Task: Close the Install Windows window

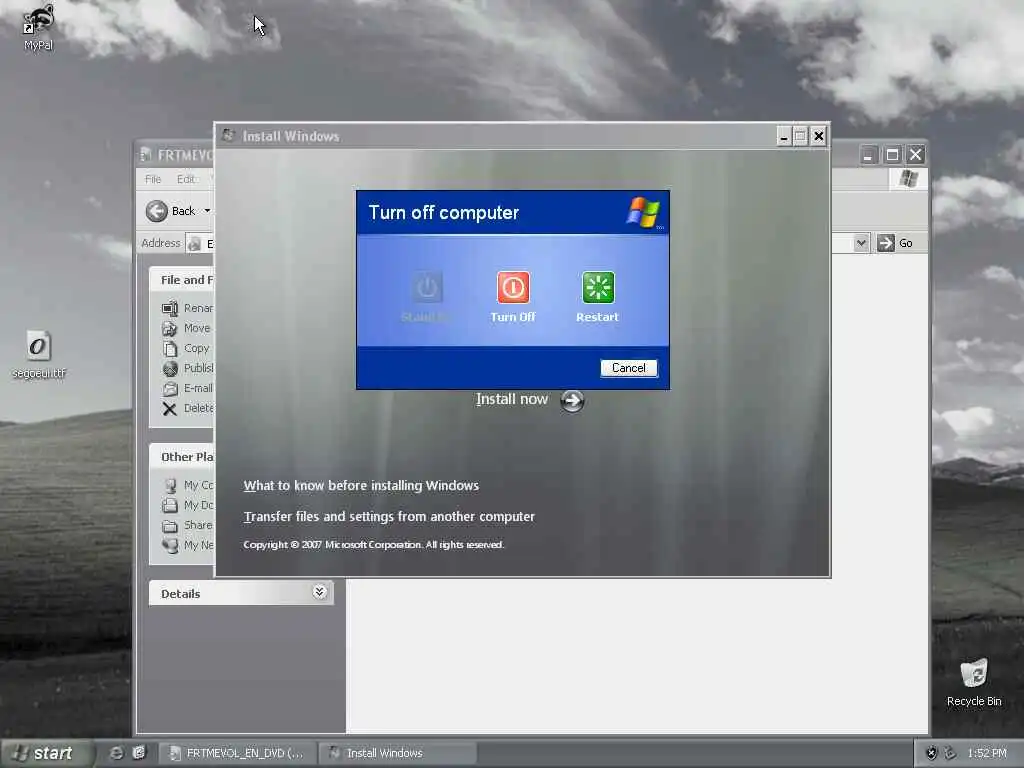Action: point(818,136)
